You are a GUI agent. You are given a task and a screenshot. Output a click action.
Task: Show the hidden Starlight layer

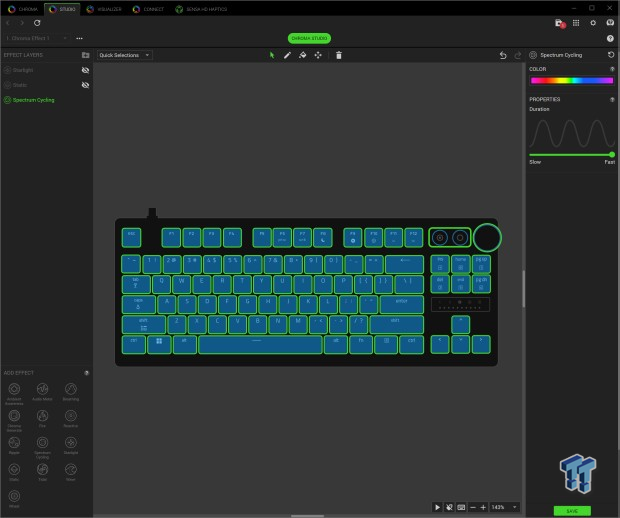click(85, 70)
